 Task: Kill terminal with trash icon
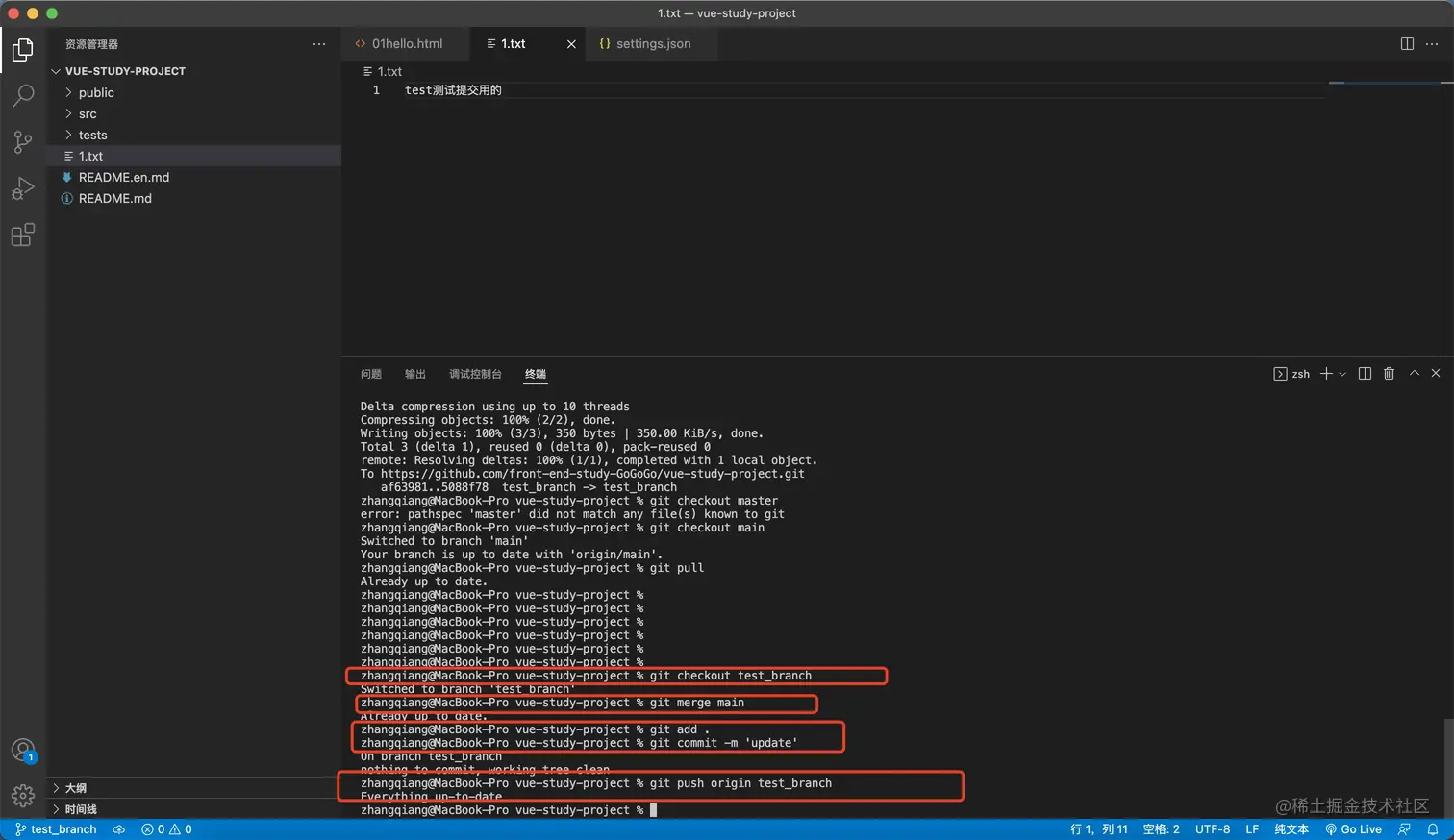[x=1389, y=374]
